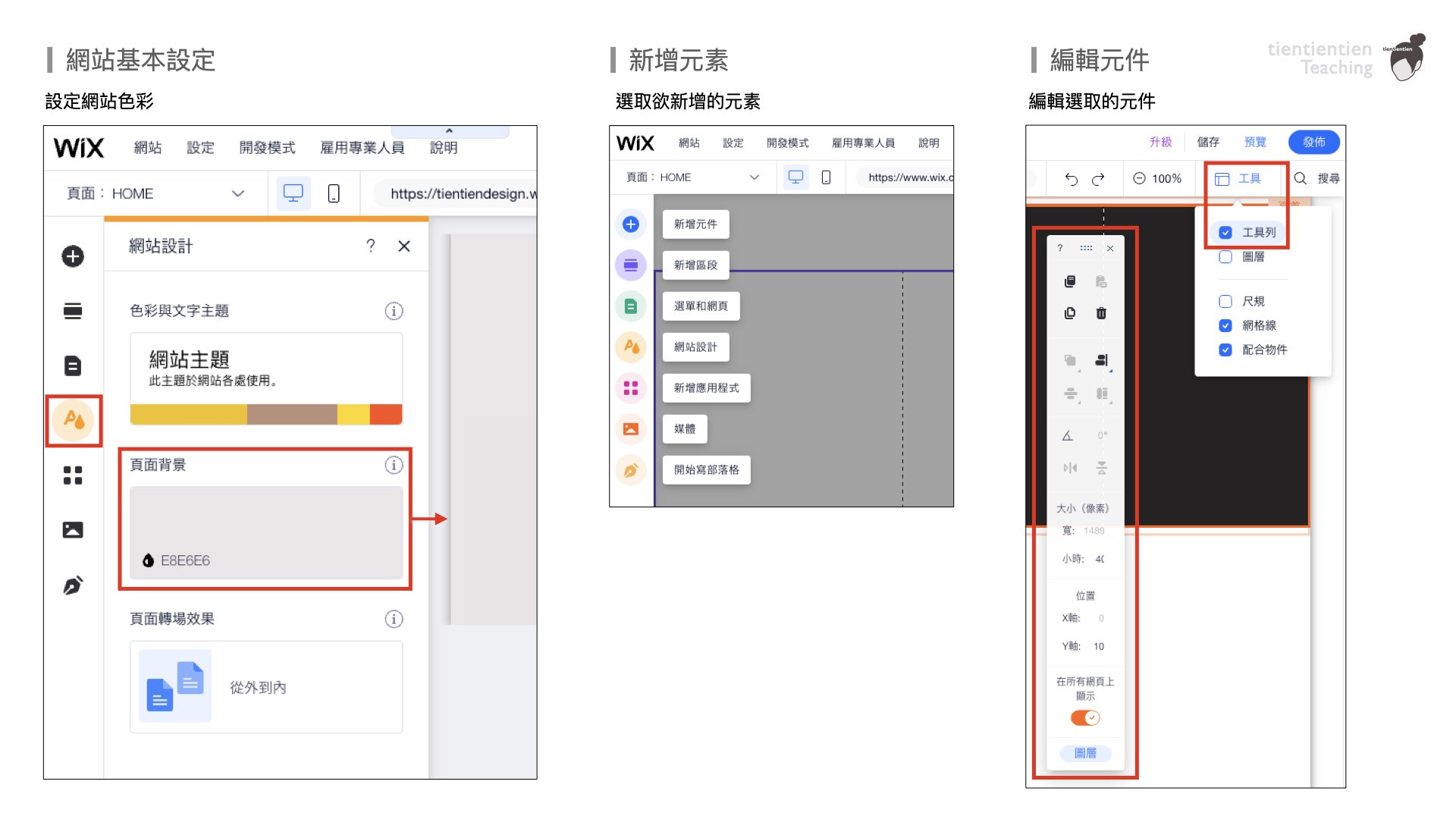Click the trash delete icon in floating toolbar

[x=1101, y=313]
